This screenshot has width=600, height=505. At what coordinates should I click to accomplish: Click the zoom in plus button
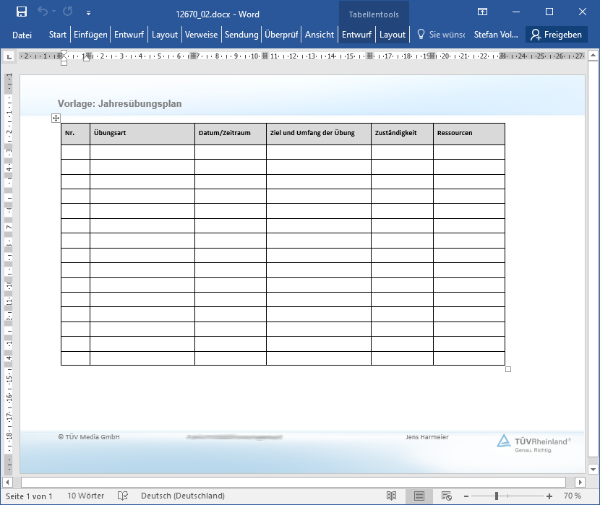tap(550, 496)
